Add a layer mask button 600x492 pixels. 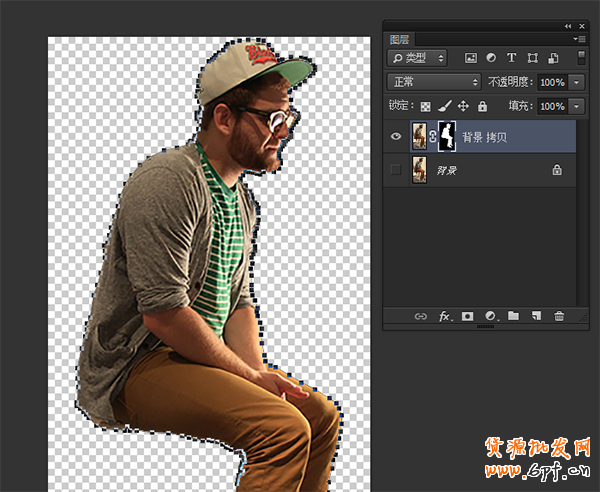coord(467,316)
